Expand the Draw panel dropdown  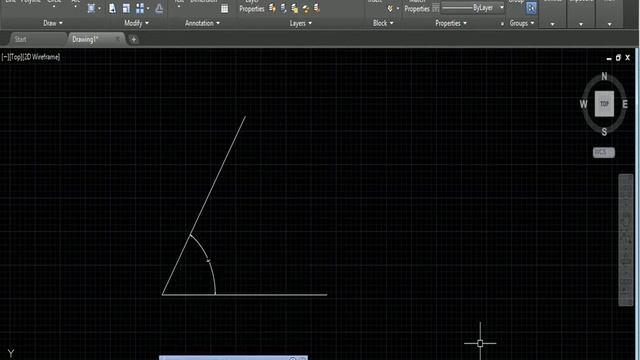click(53, 23)
